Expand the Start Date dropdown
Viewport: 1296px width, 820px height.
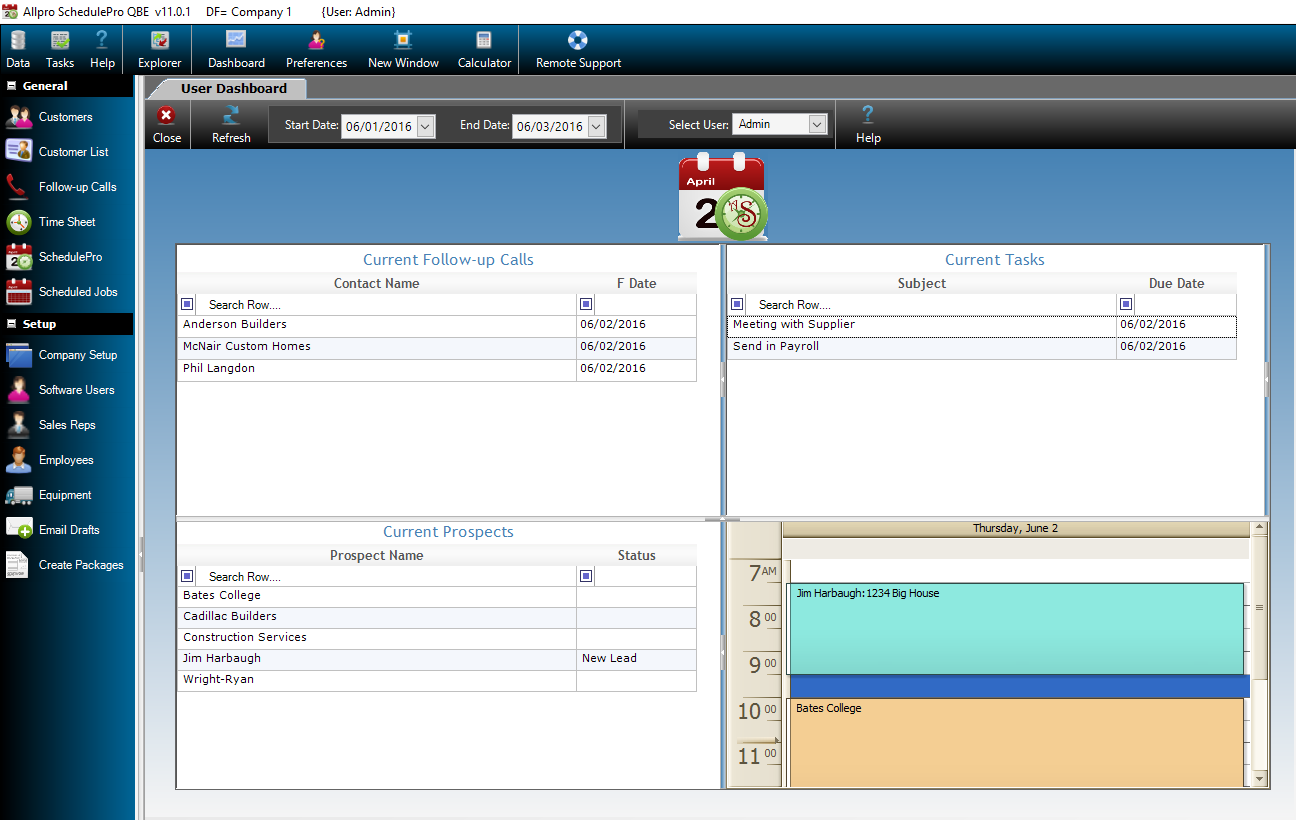click(x=425, y=126)
